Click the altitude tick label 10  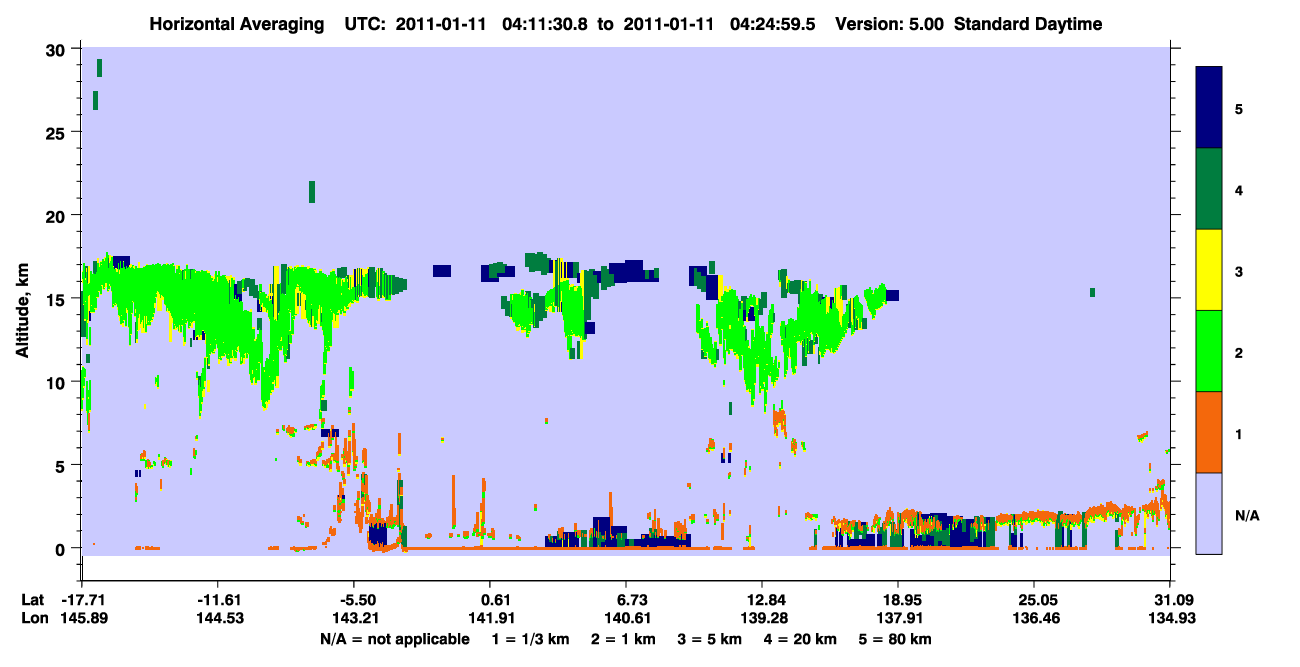(58, 382)
